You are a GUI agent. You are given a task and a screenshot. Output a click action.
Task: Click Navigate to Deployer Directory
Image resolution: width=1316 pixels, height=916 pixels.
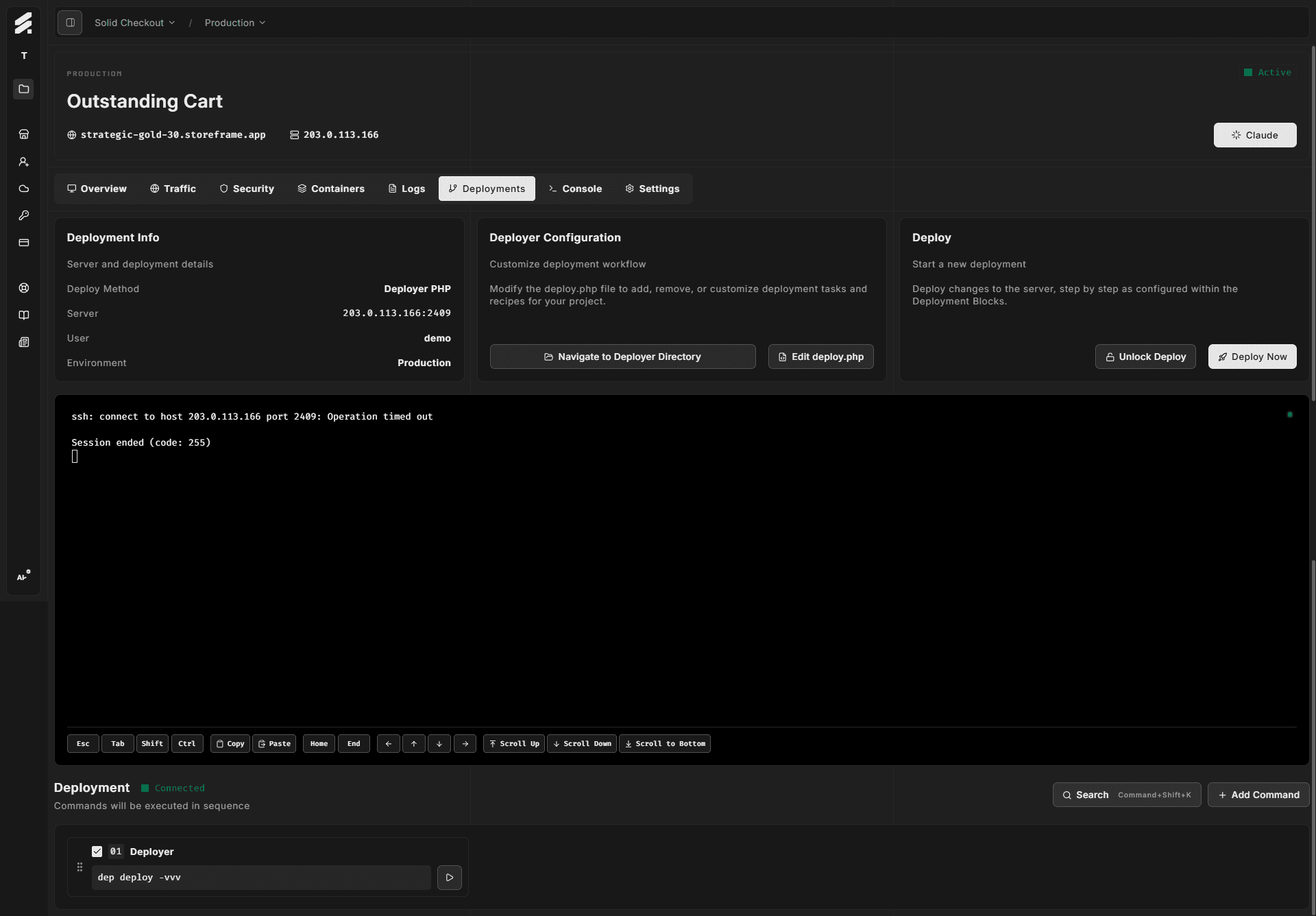pyautogui.click(x=622, y=357)
